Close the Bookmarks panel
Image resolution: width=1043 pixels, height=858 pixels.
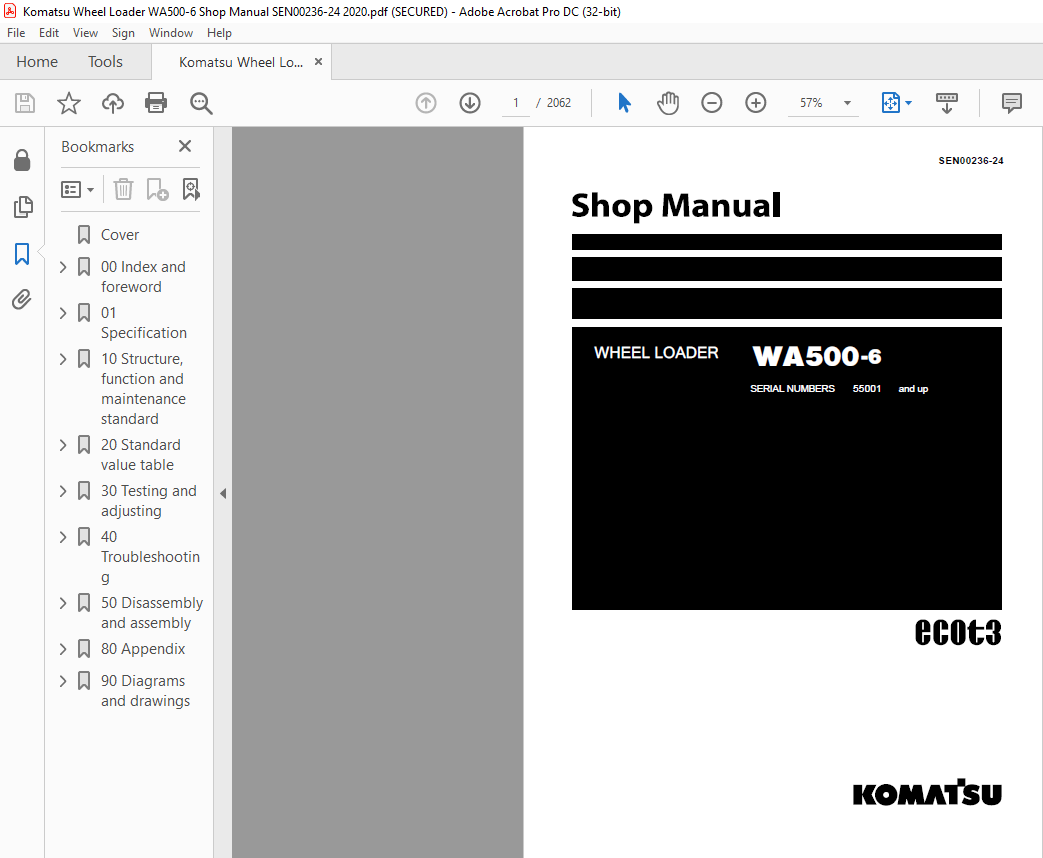point(185,146)
